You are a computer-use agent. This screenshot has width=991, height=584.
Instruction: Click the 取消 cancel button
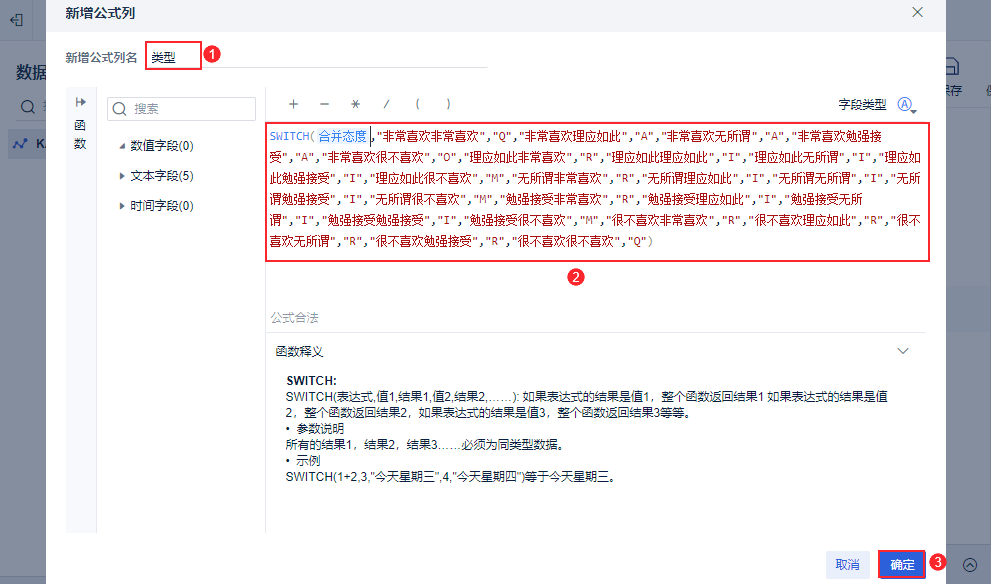(x=848, y=564)
